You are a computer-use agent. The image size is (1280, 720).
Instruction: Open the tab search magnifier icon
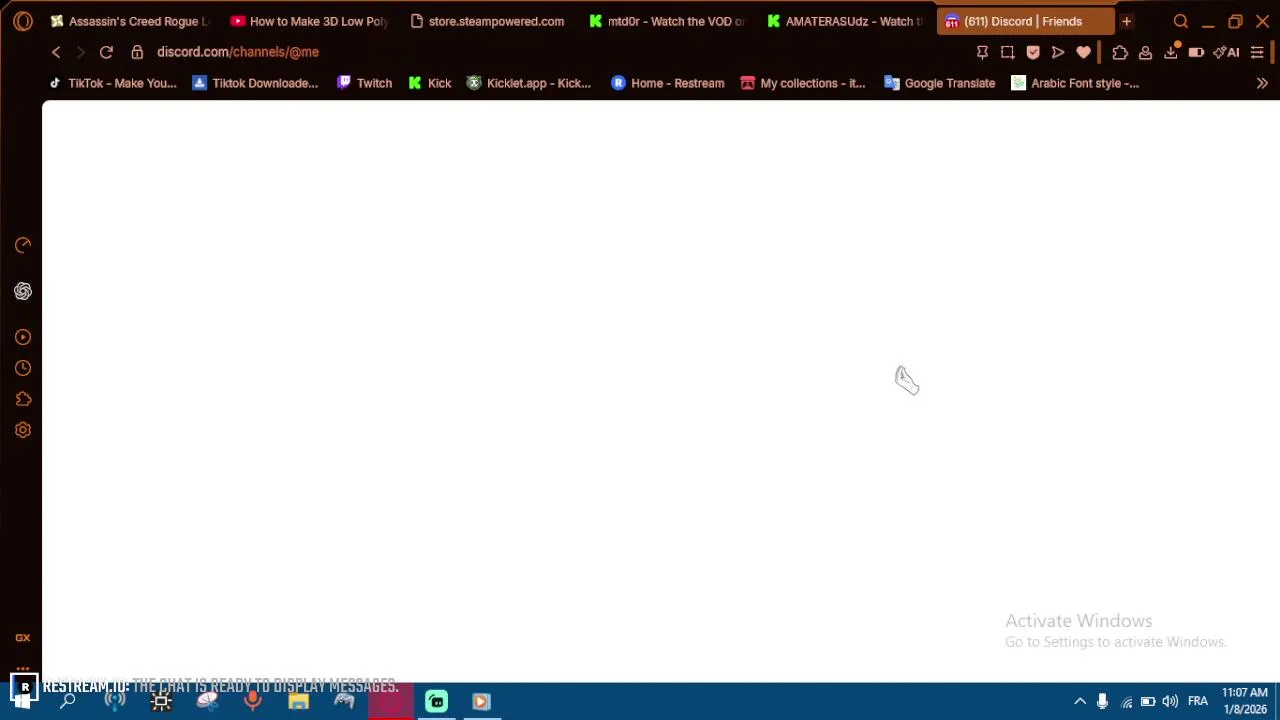click(x=1181, y=21)
